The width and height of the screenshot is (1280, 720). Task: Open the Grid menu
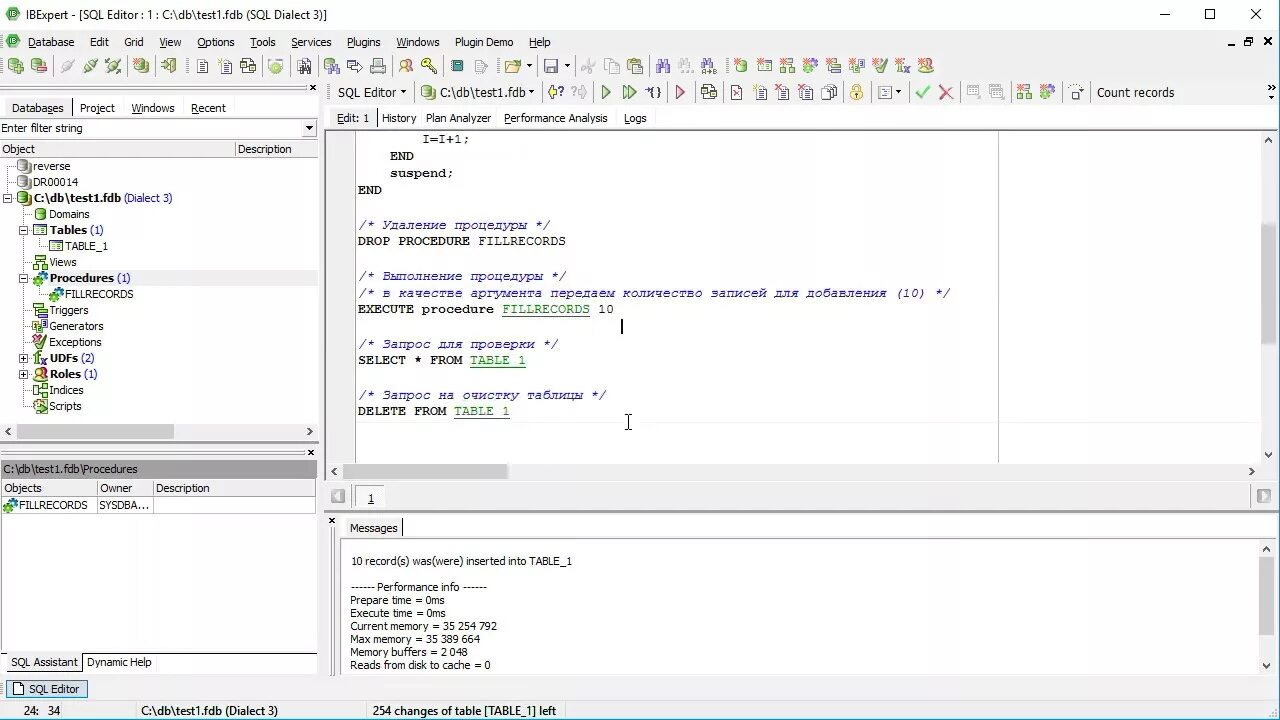click(134, 42)
